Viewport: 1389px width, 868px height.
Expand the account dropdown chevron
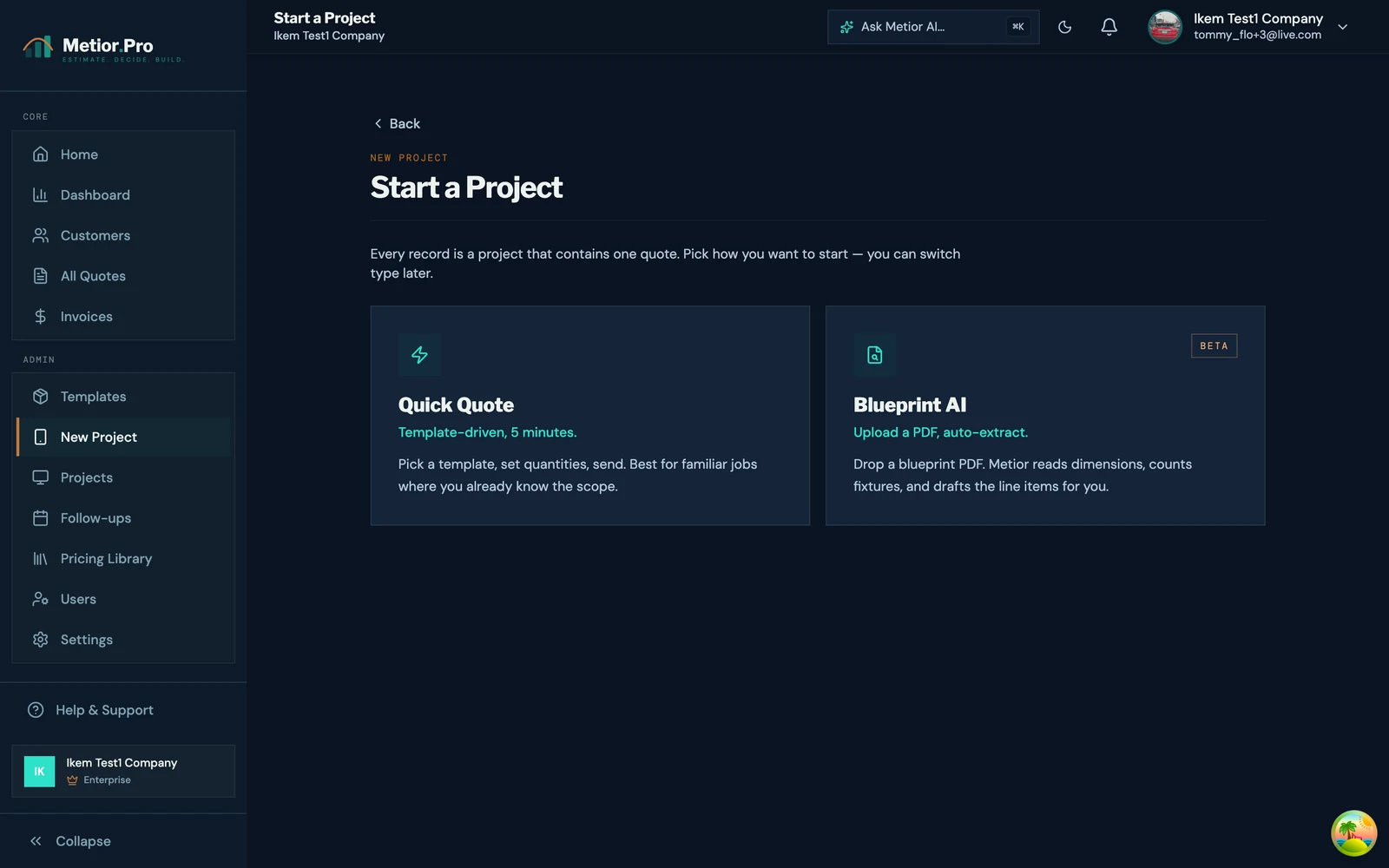point(1342,27)
